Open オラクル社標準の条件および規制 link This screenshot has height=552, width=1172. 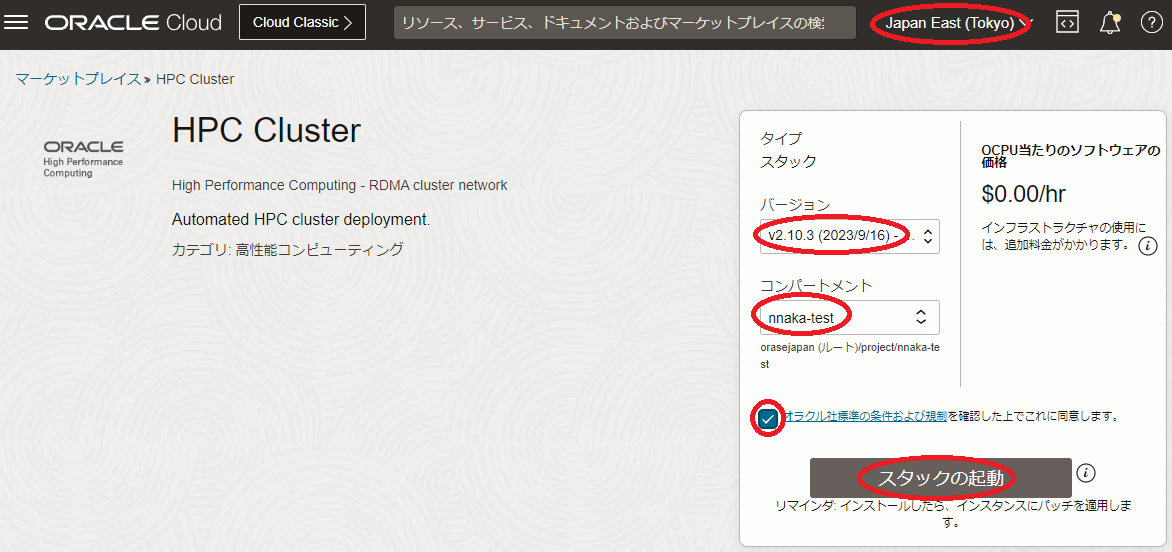click(866, 416)
